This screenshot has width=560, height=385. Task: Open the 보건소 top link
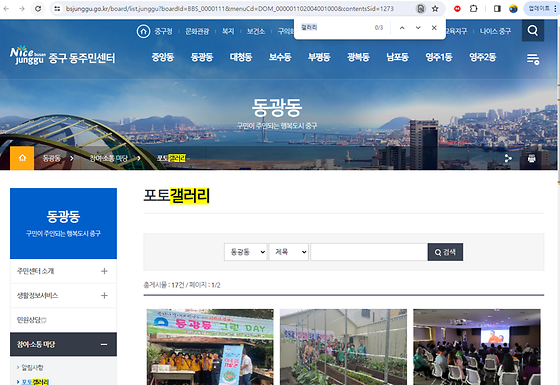click(x=256, y=31)
